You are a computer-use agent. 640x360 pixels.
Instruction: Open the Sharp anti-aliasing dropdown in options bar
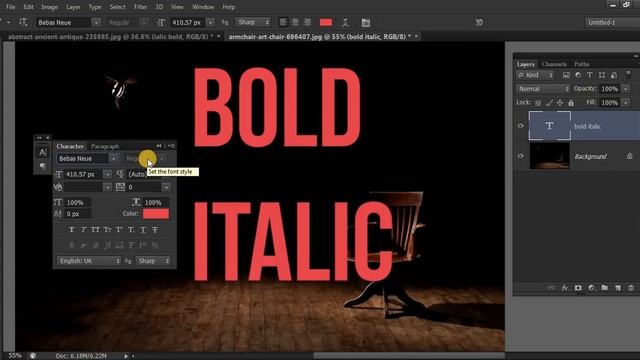[x=253, y=22]
